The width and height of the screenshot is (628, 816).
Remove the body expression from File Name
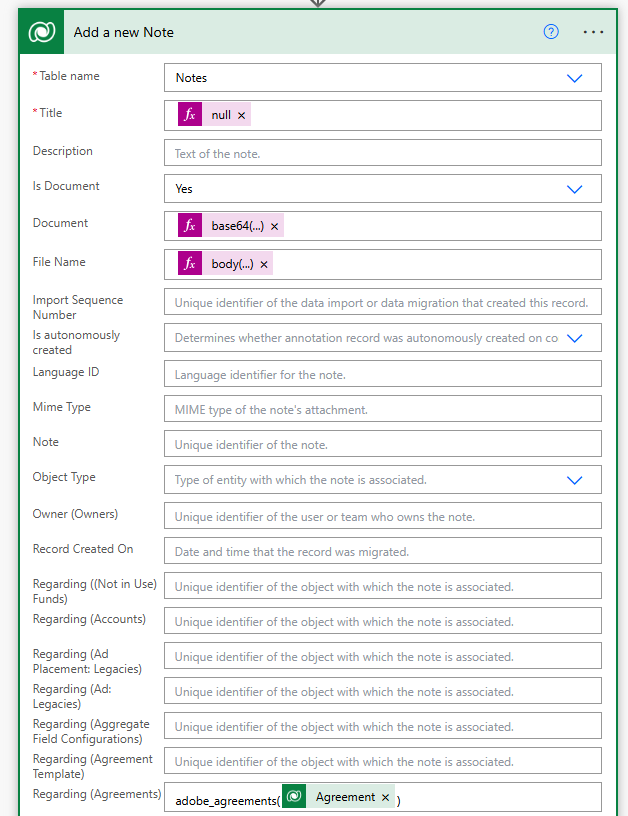click(264, 265)
